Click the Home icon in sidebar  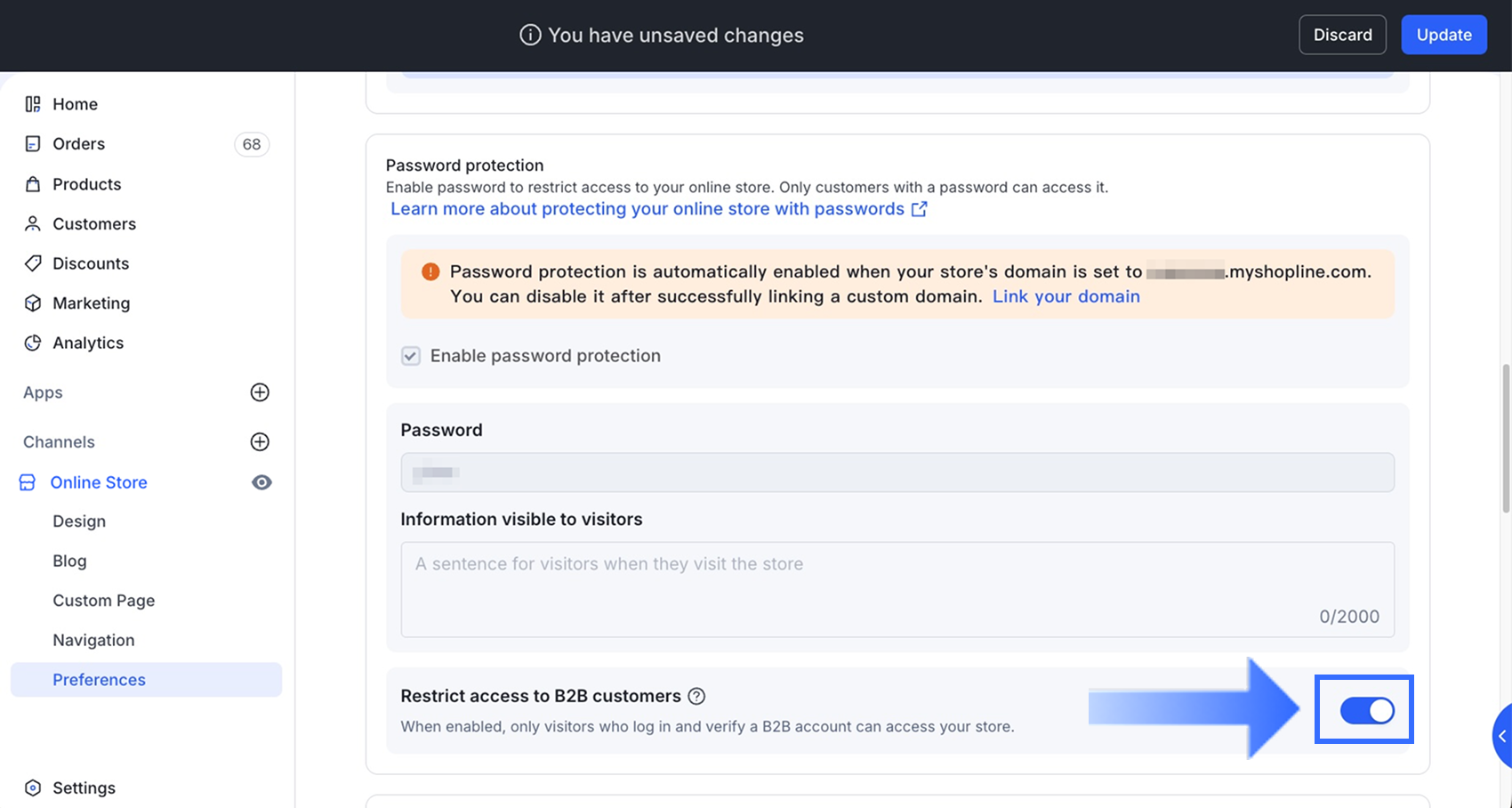pos(33,104)
